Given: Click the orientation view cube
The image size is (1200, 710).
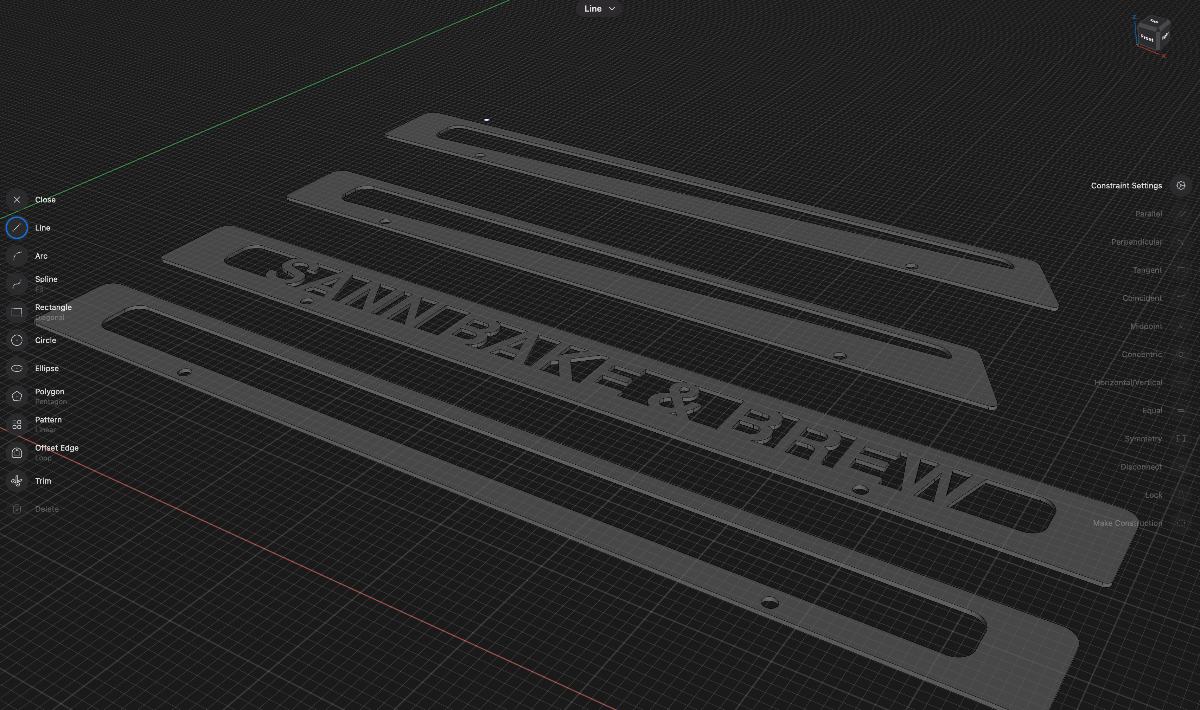Looking at the screenshot, I should pyautogui.click(x=1150, y=33).
